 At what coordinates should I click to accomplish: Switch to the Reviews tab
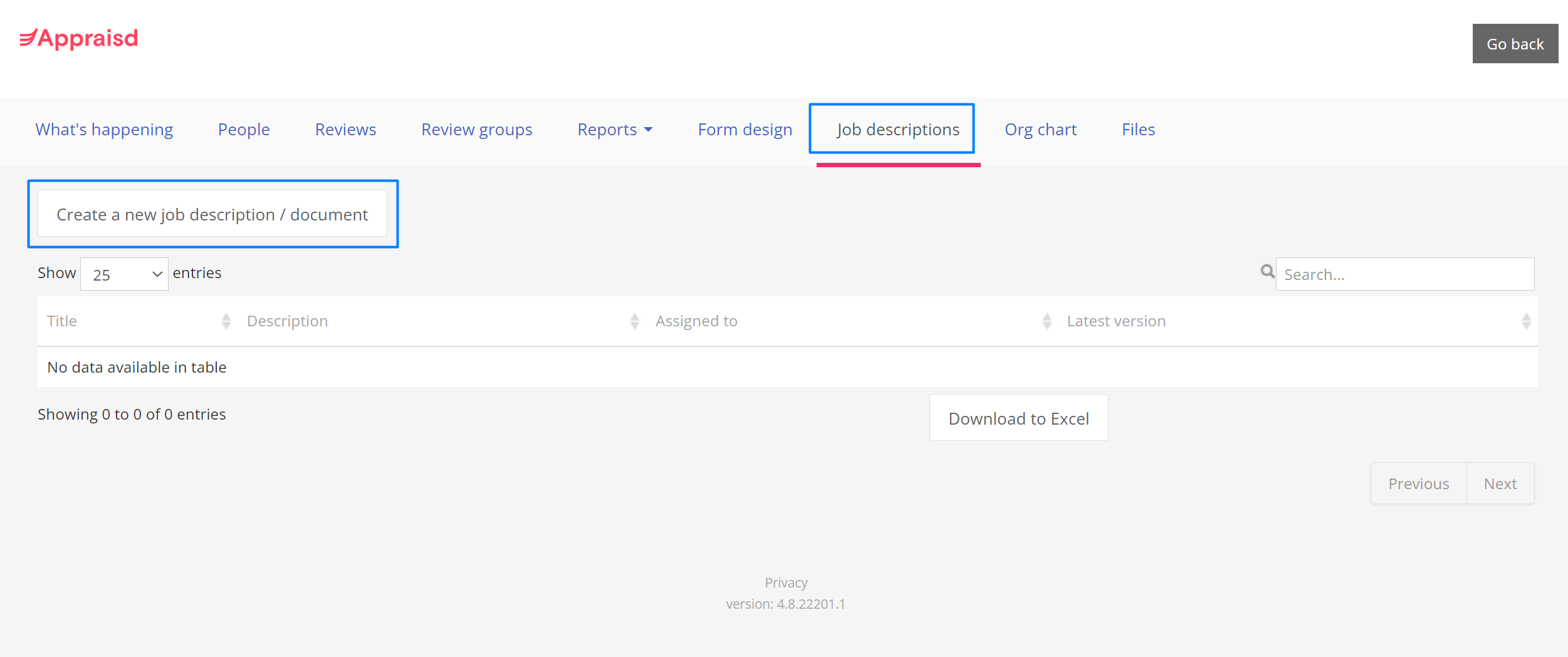tap(345, 130)
